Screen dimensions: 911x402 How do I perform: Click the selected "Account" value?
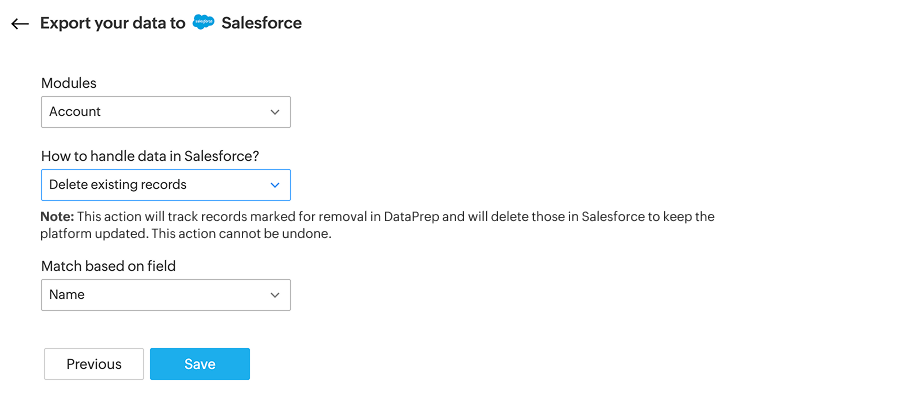point(75,112)
